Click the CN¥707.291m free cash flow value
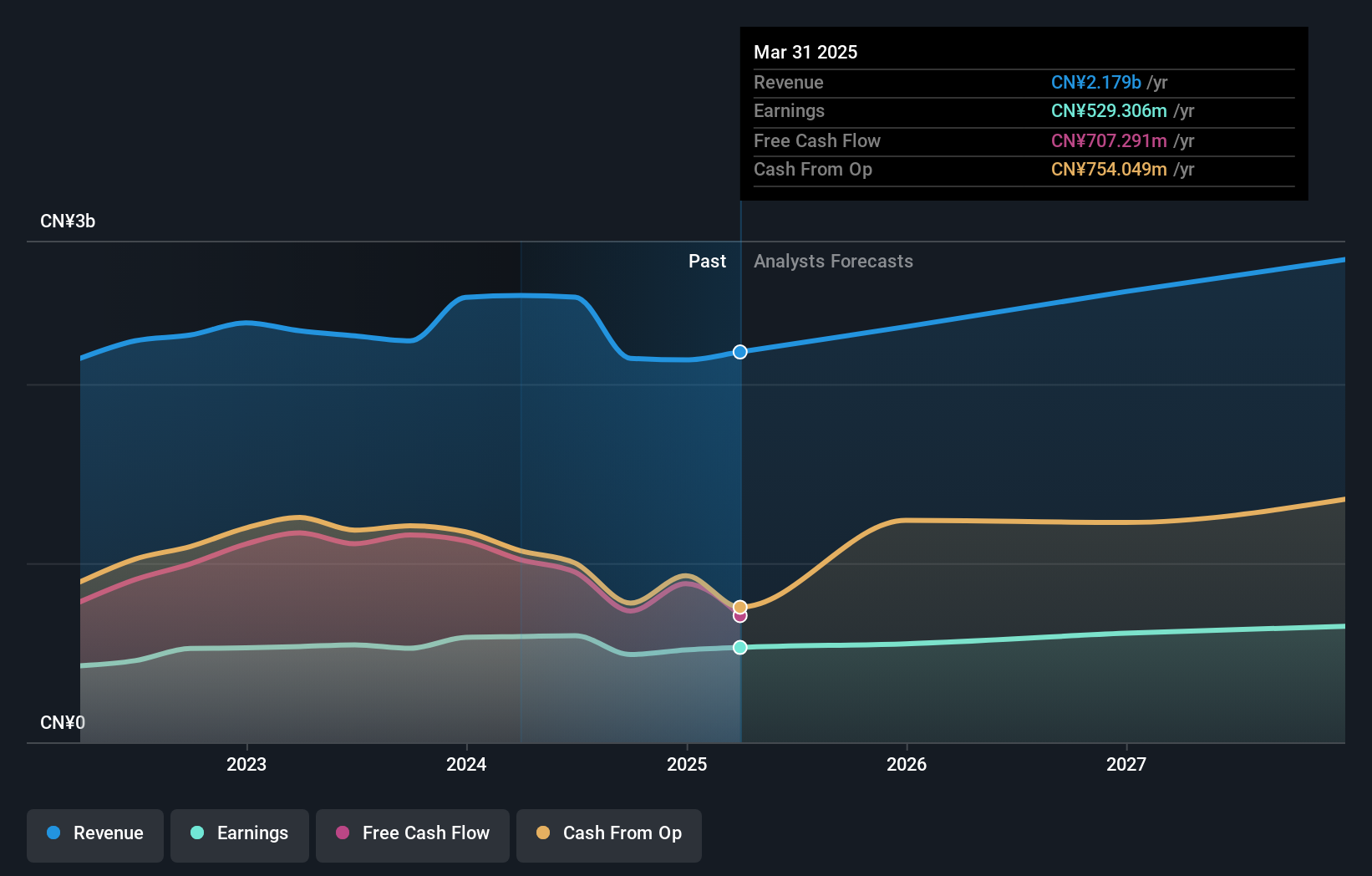 pos(1109,140)
